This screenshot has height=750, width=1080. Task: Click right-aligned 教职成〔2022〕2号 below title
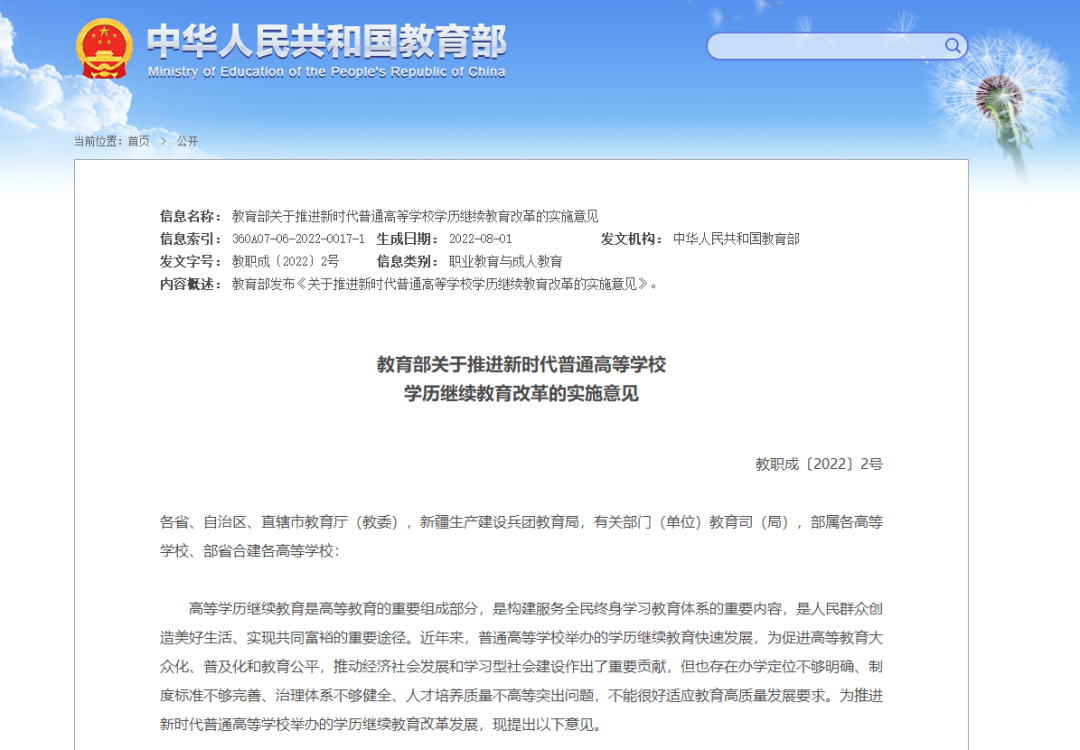[819, 464]
